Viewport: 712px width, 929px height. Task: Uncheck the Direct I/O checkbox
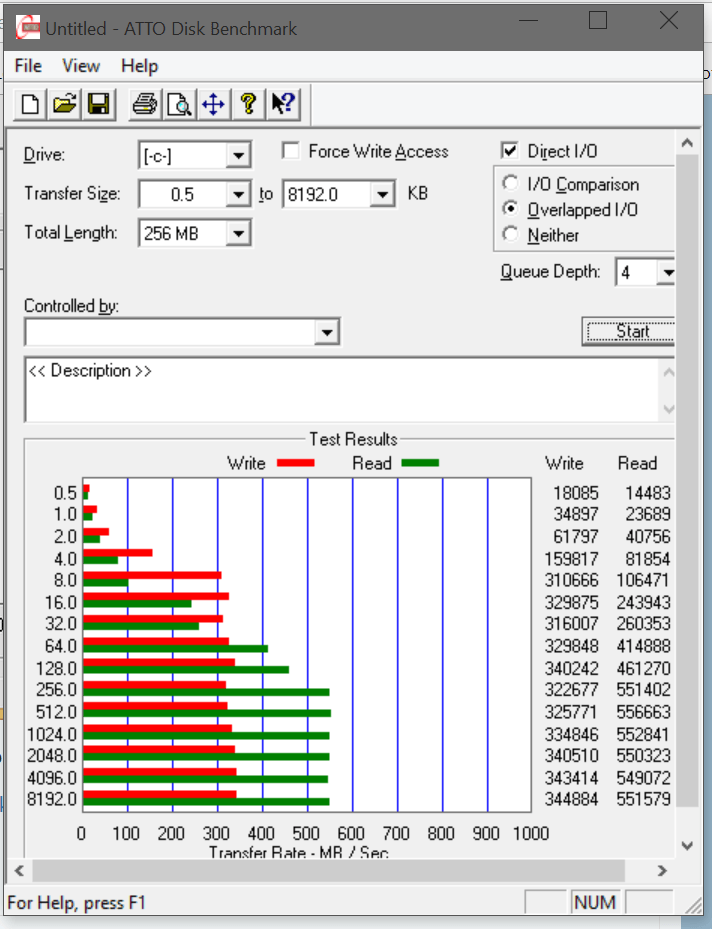510,151
